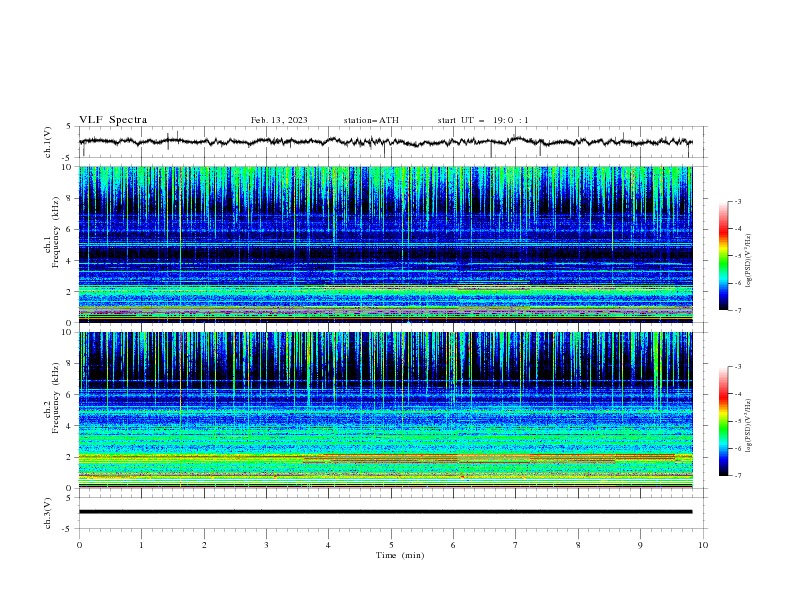This screenshot has width=792, height=612.
Task: Click the ch.3 voltage flat trace panel
Action: click(392, 513)
